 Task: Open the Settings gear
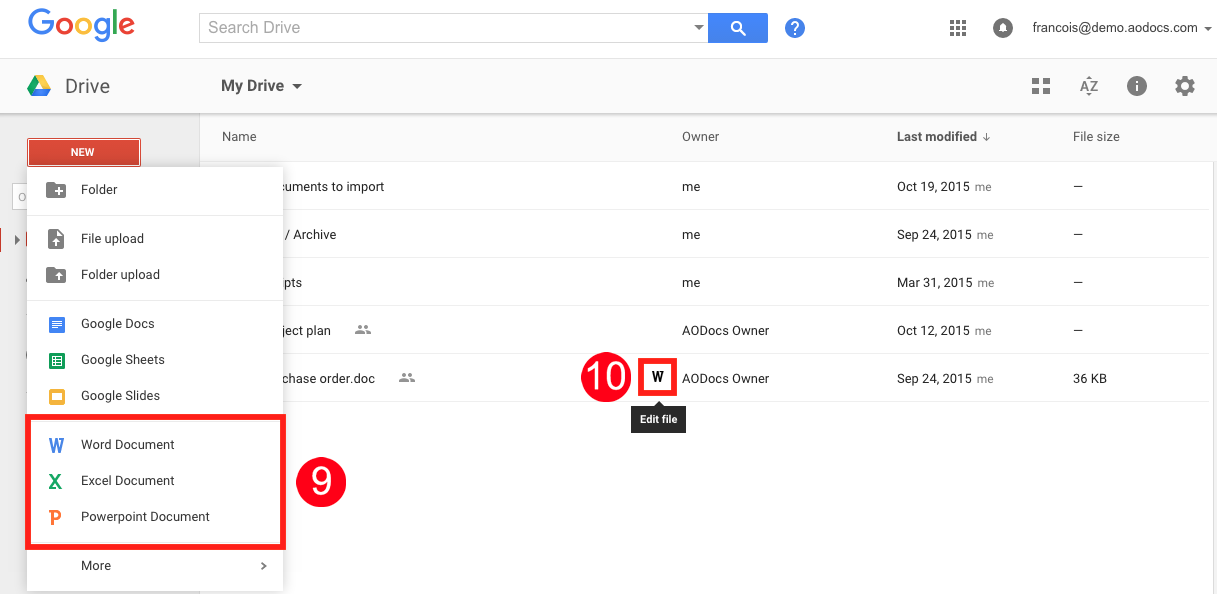1185,86
